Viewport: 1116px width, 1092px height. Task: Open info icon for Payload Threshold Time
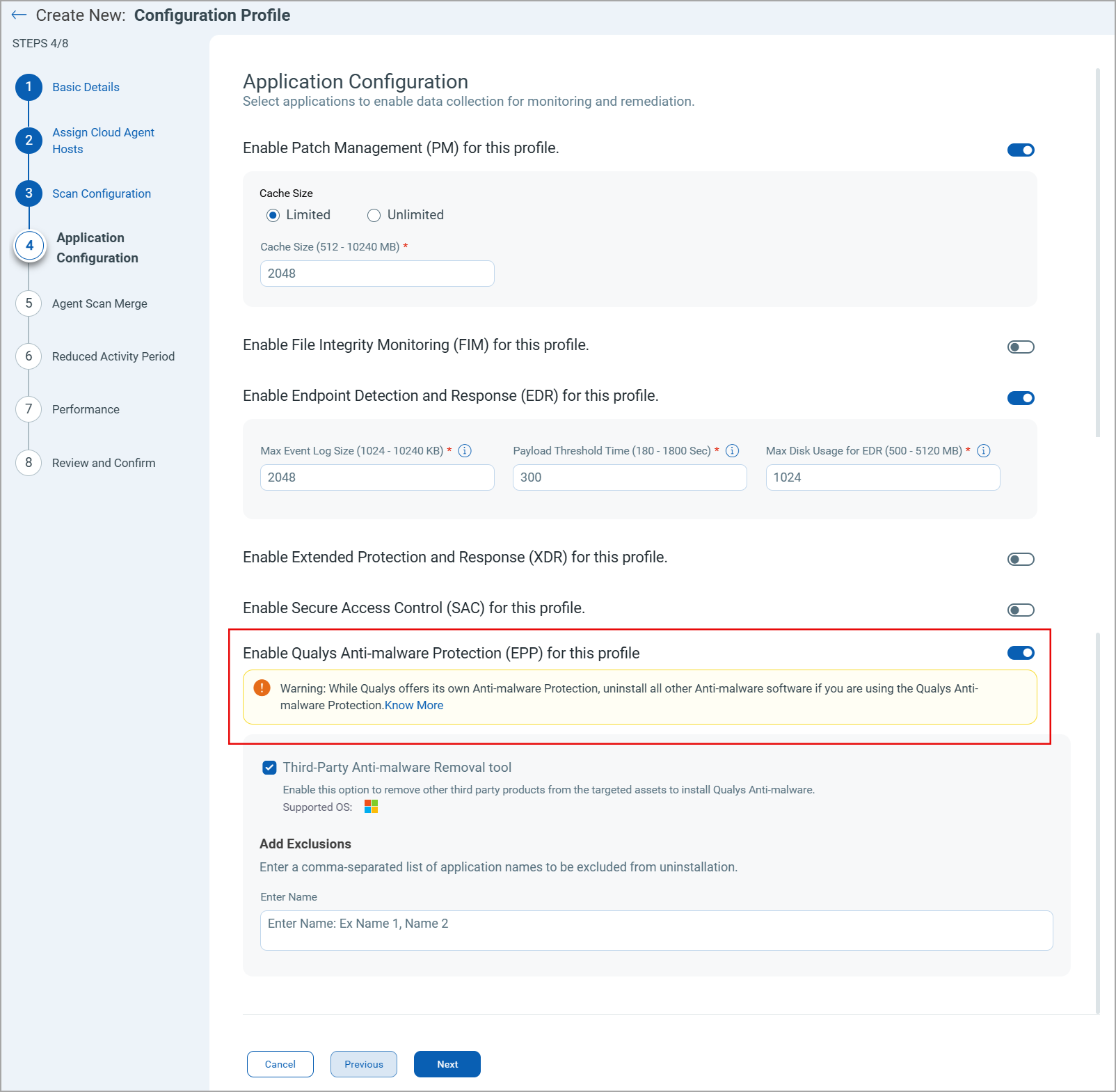click(x=732, y=450)
